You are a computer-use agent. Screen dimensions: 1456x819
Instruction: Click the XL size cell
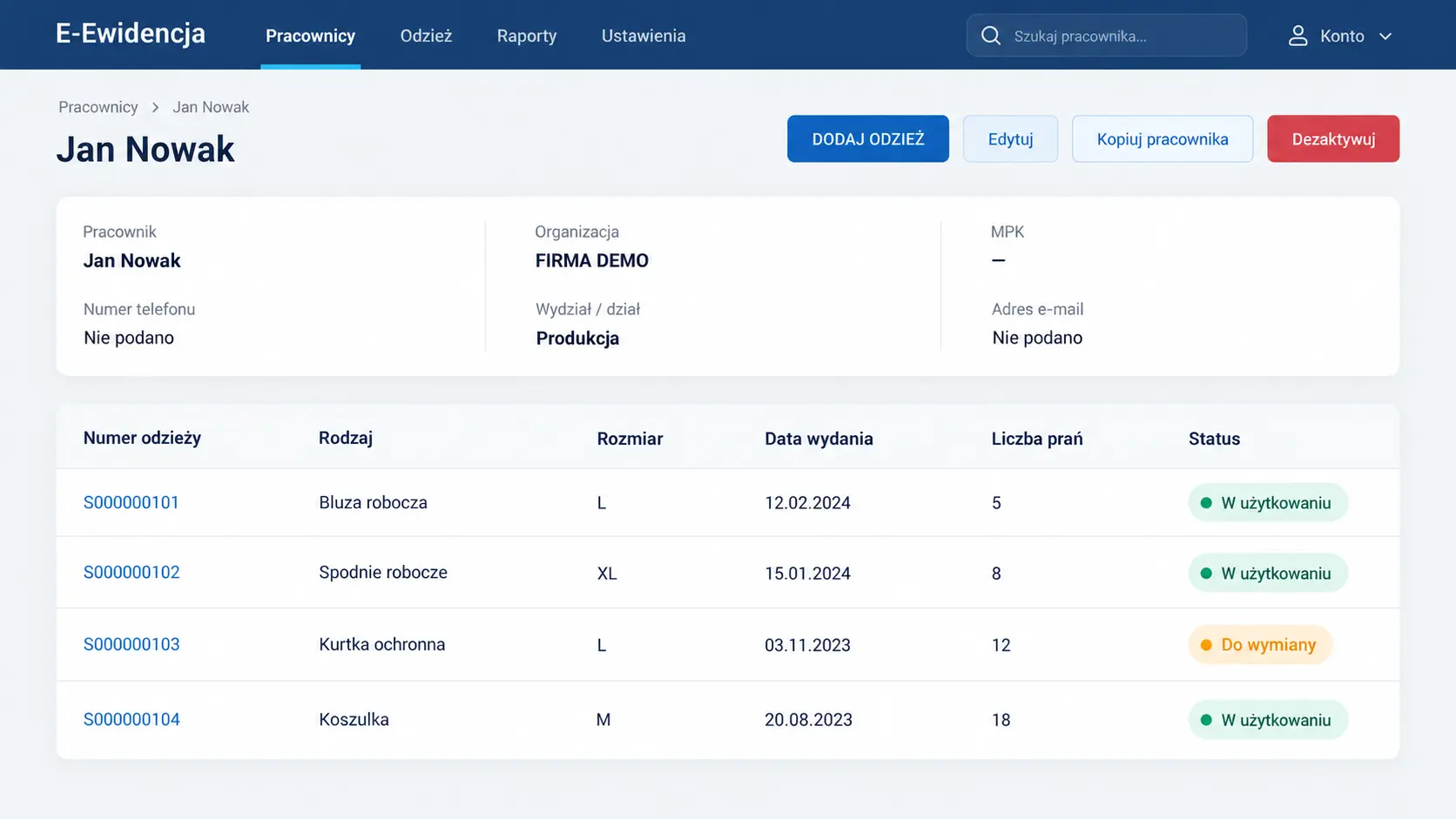(607, 574)
